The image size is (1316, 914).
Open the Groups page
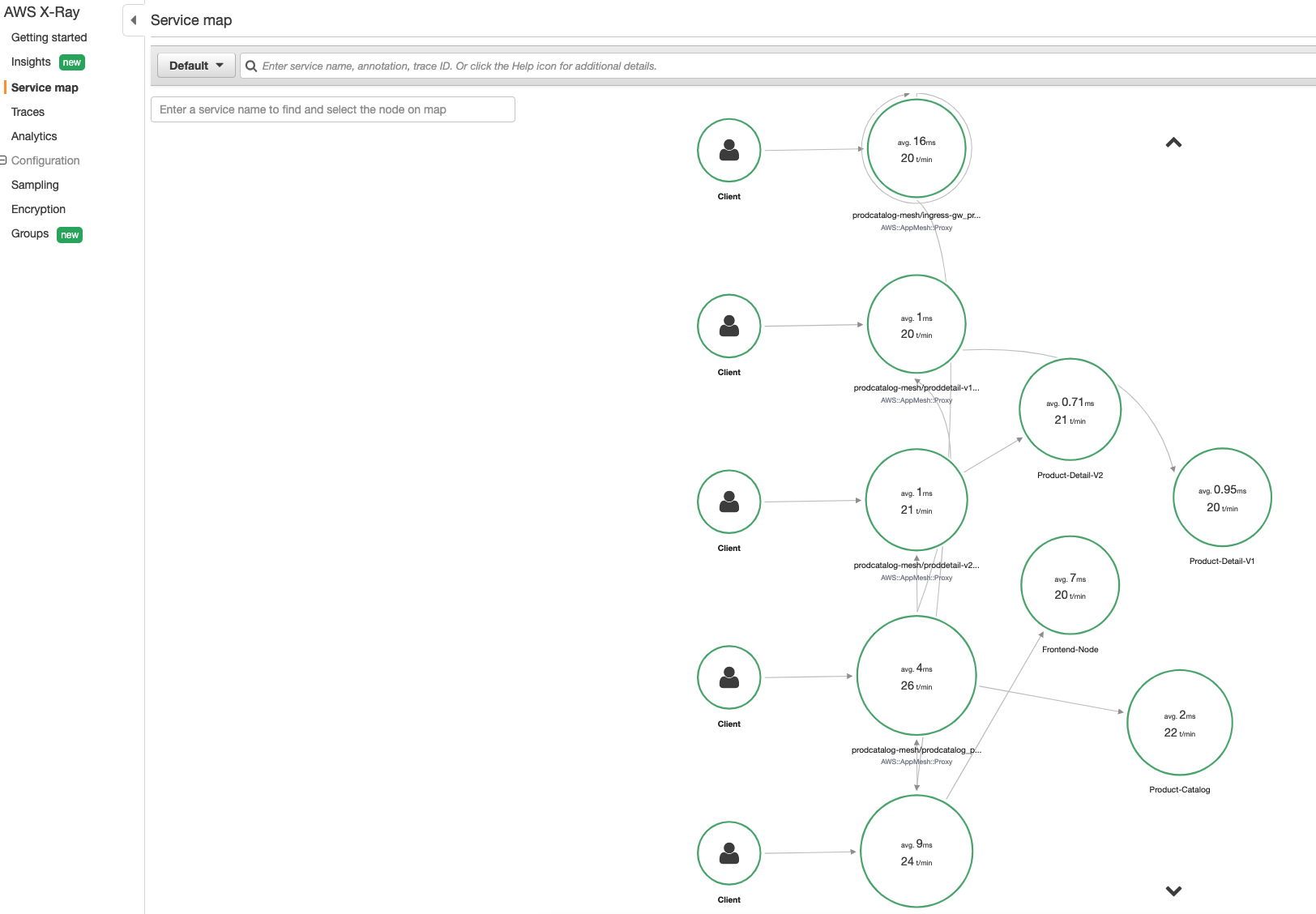pyautogui.click(x=30, y=233)
